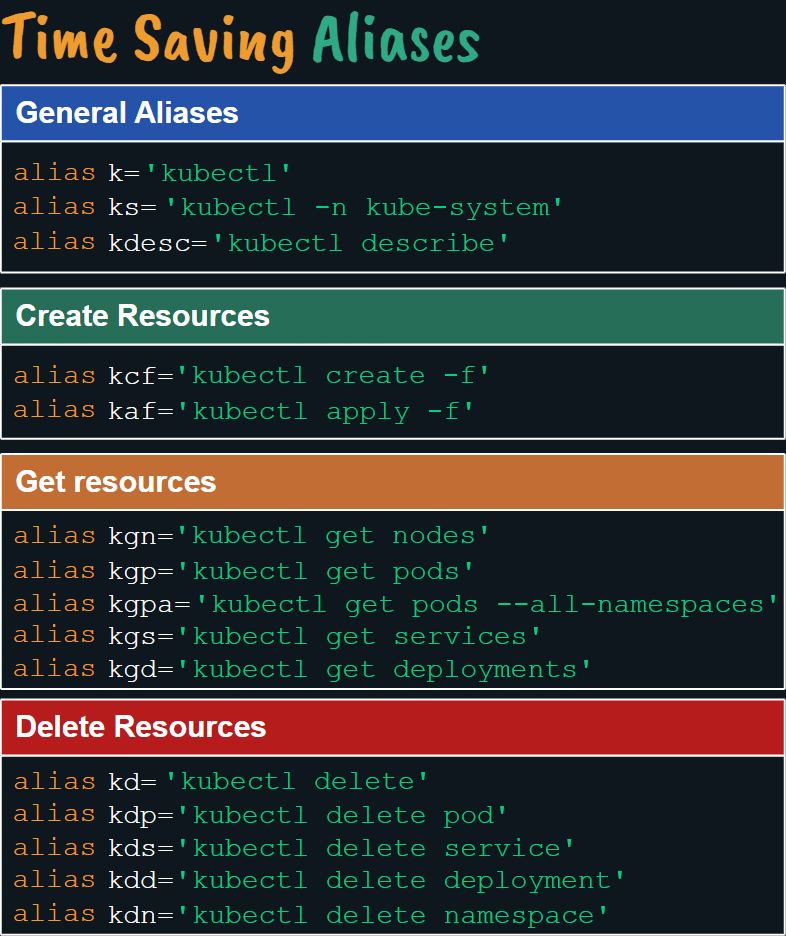
Task: Click the kgd get deployments line
Action: point(302,670)
